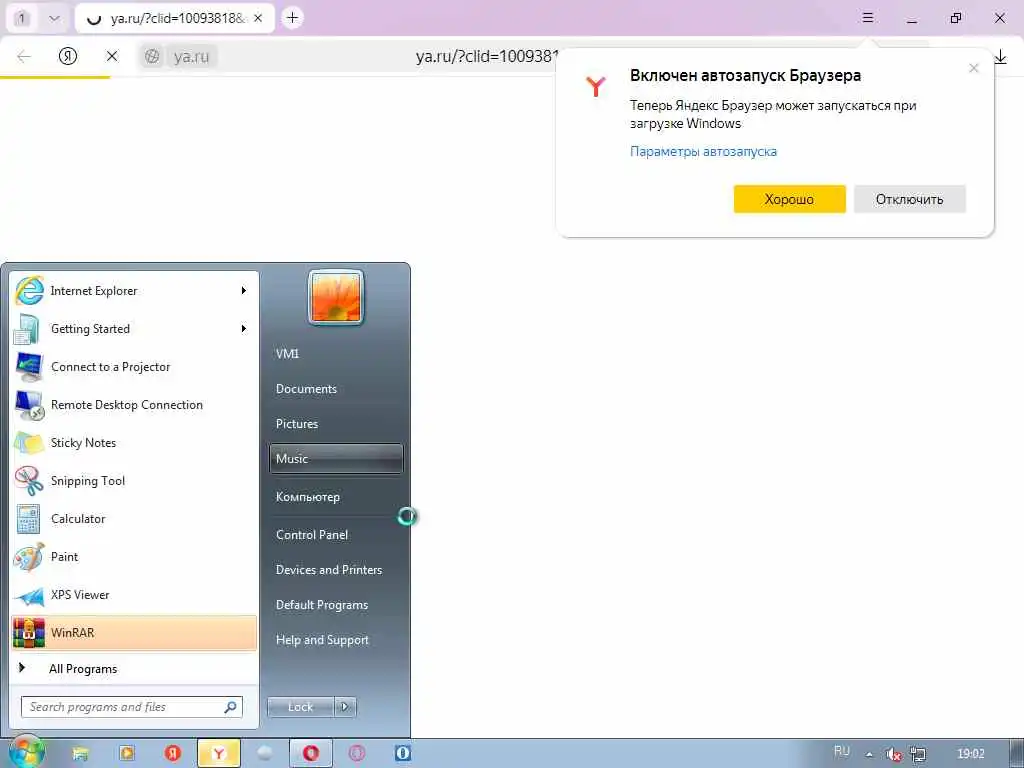The image size is (1024, 768).
Task: Open Music library
Action: pyautogui.click(x=336, y=458)
